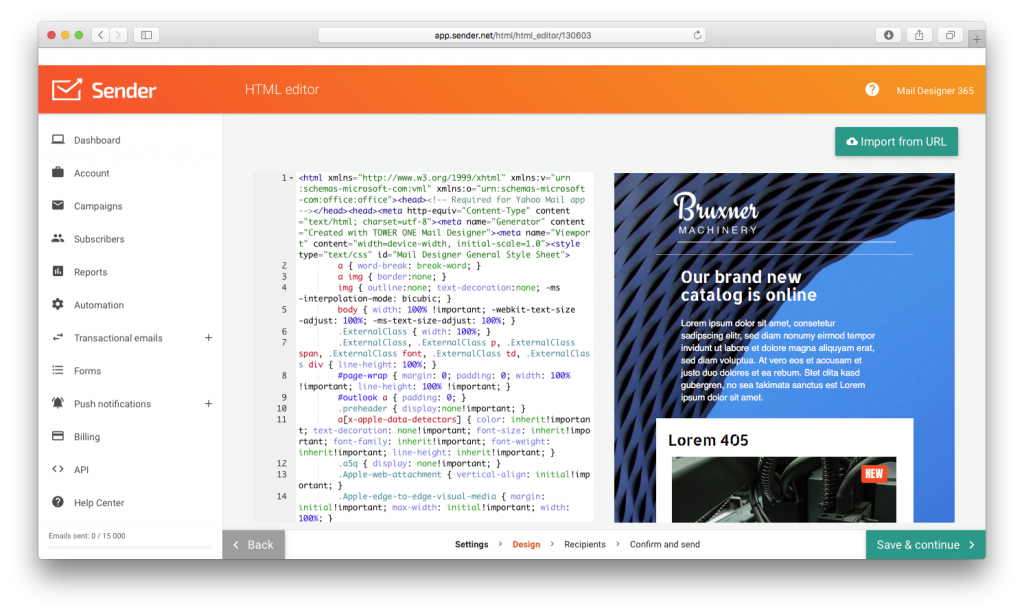Click the Reports chart icon

click(58, 271)
